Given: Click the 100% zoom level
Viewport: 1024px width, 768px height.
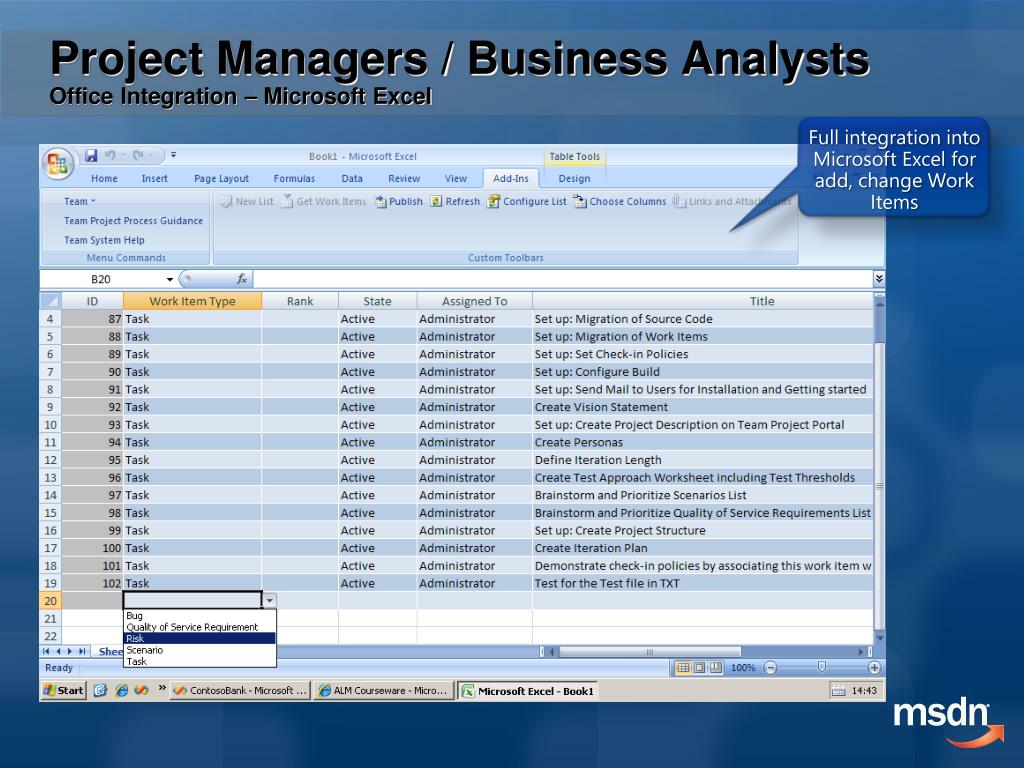Looking at the screenshot, I should (743, 667).
